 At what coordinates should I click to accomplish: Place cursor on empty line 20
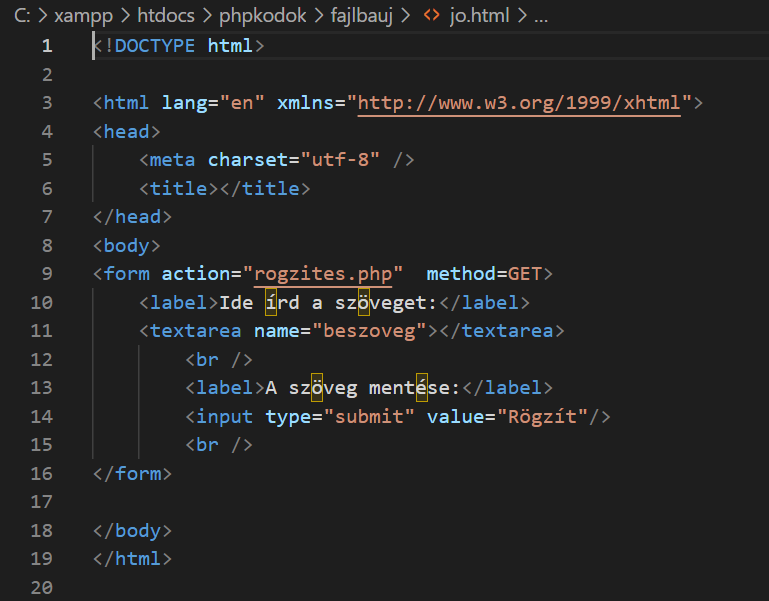tap(300, 588)
